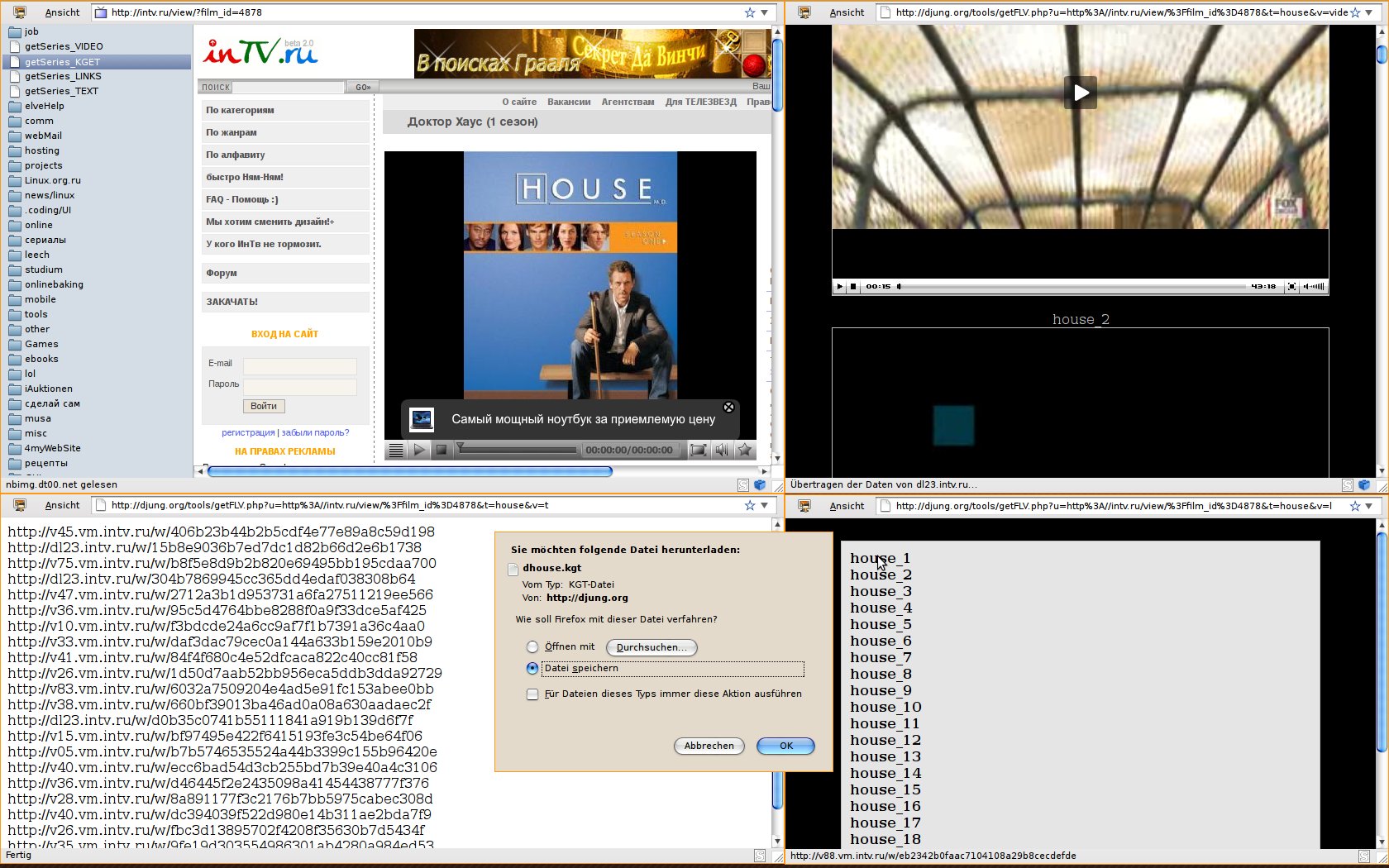Cancel download with Abbrechen button
Screen dimensions: 1389x868
[x=709, y=746]
